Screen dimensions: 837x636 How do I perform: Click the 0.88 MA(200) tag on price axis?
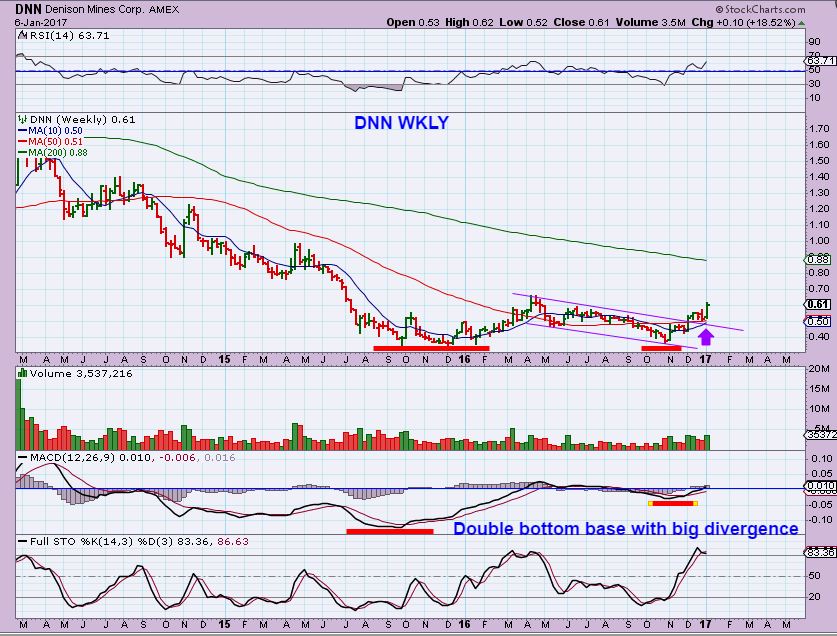click(x=818, y=260)
